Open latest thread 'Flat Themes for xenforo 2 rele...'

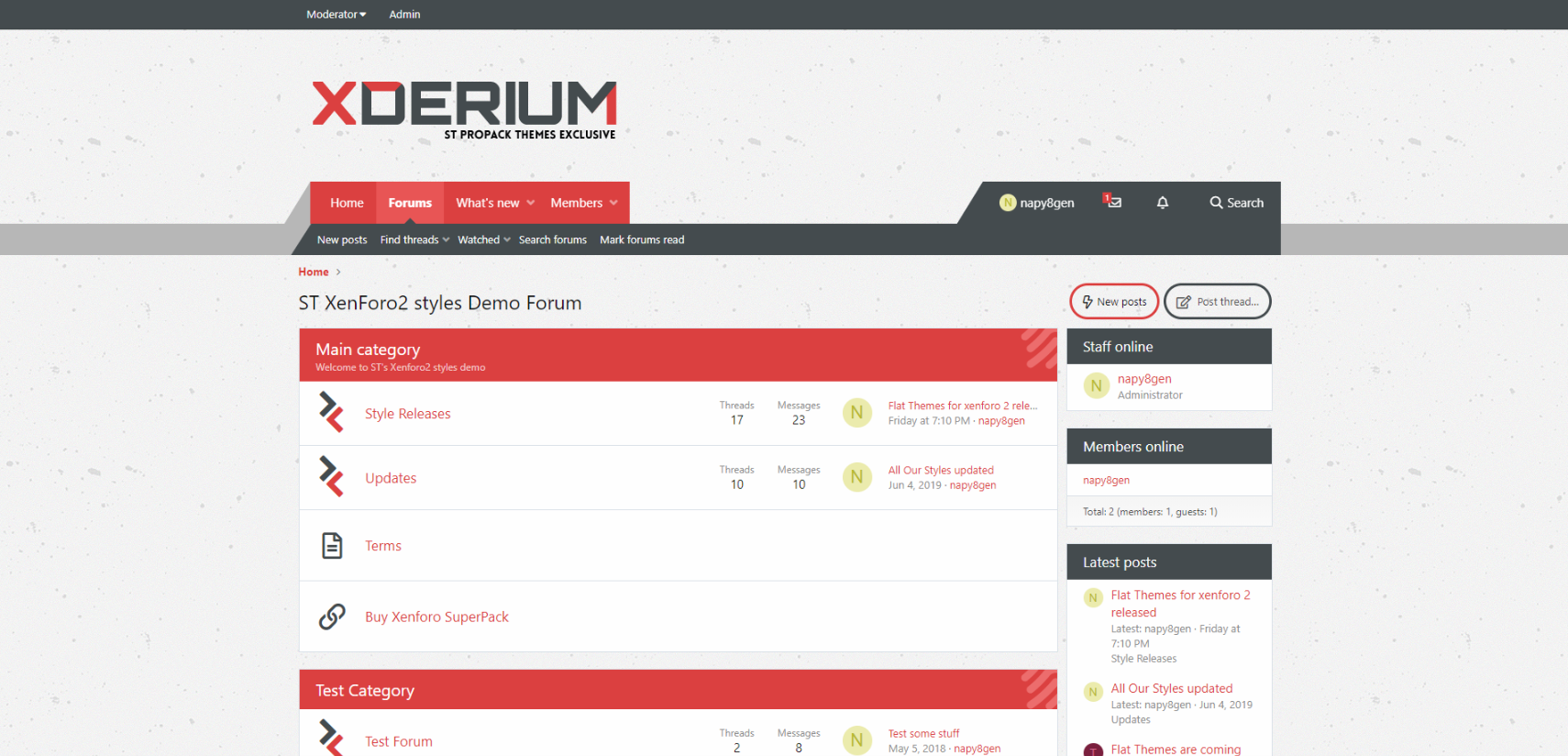963,406
